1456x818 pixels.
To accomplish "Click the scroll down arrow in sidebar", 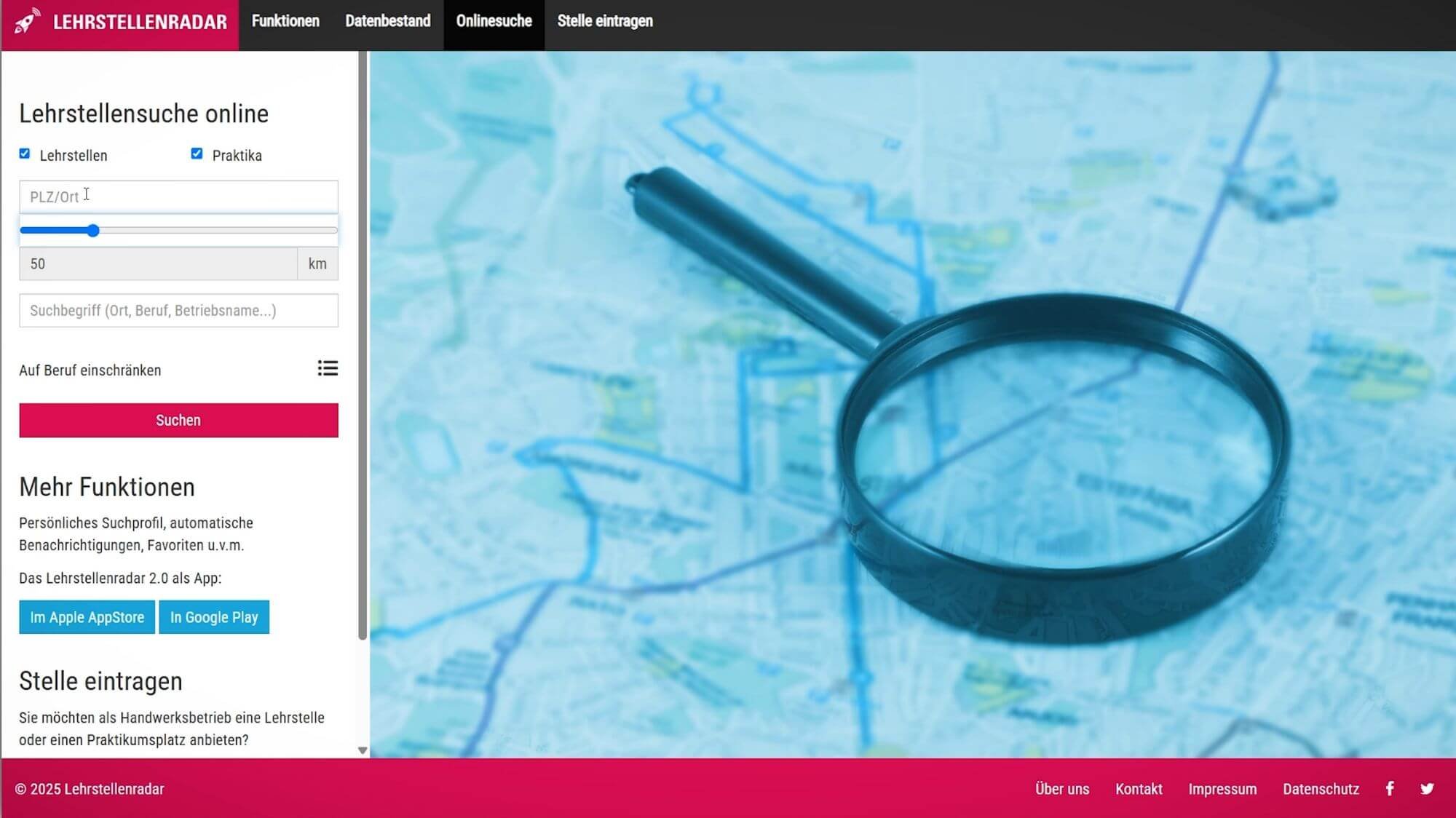I will [x=363, y=750].
